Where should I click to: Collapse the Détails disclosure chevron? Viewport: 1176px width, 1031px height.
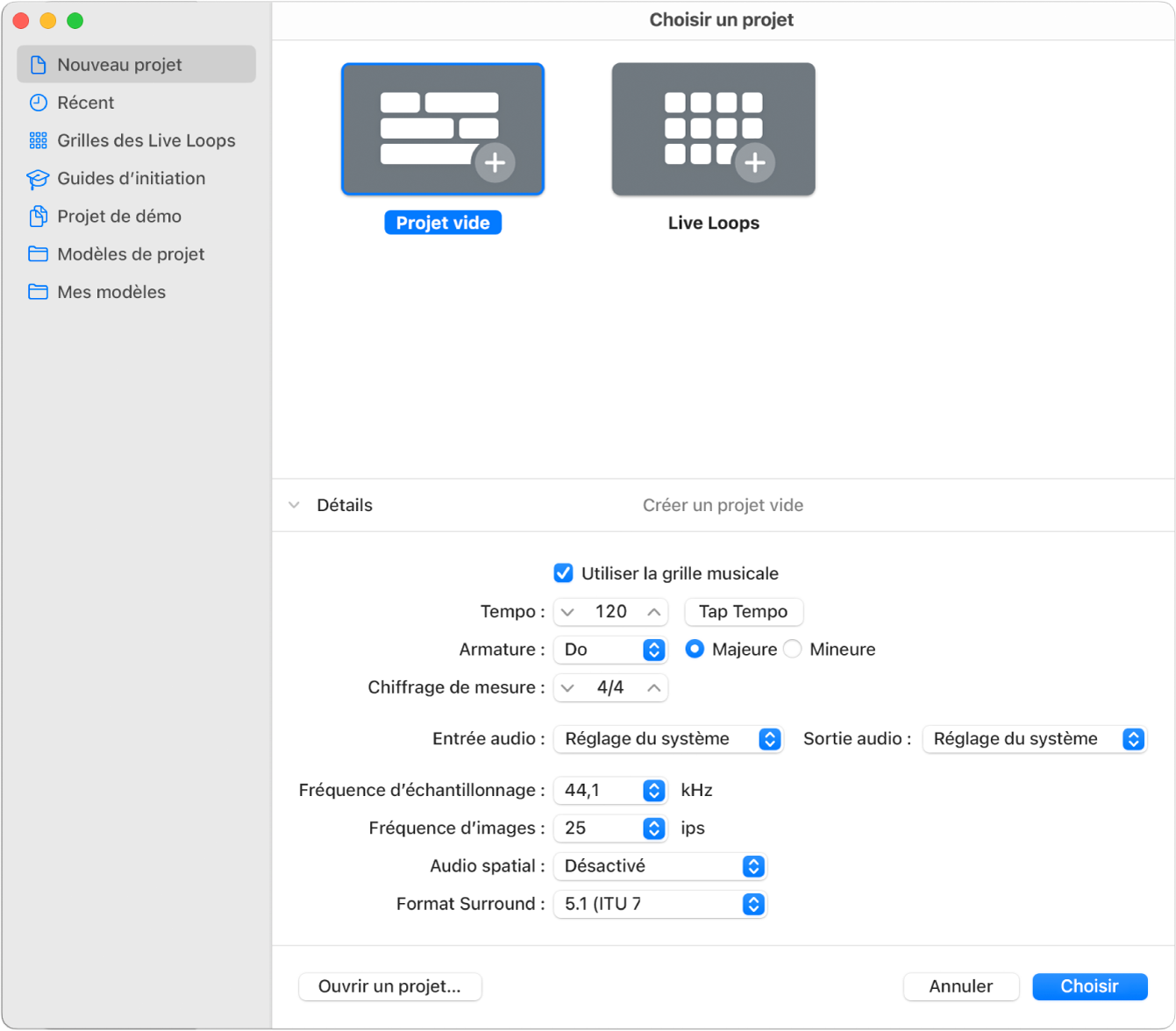pos(295,505)
